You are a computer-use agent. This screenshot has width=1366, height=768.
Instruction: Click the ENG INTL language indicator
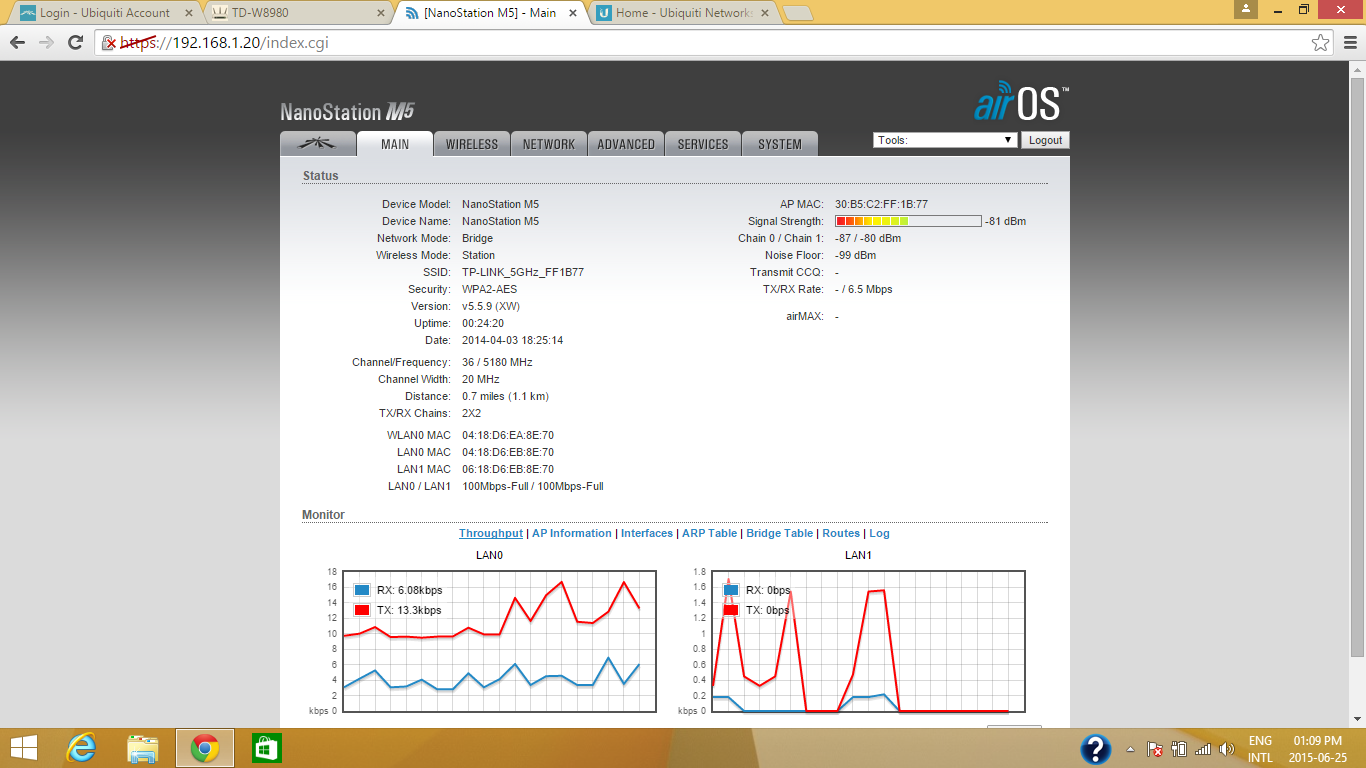[1261, 749]
